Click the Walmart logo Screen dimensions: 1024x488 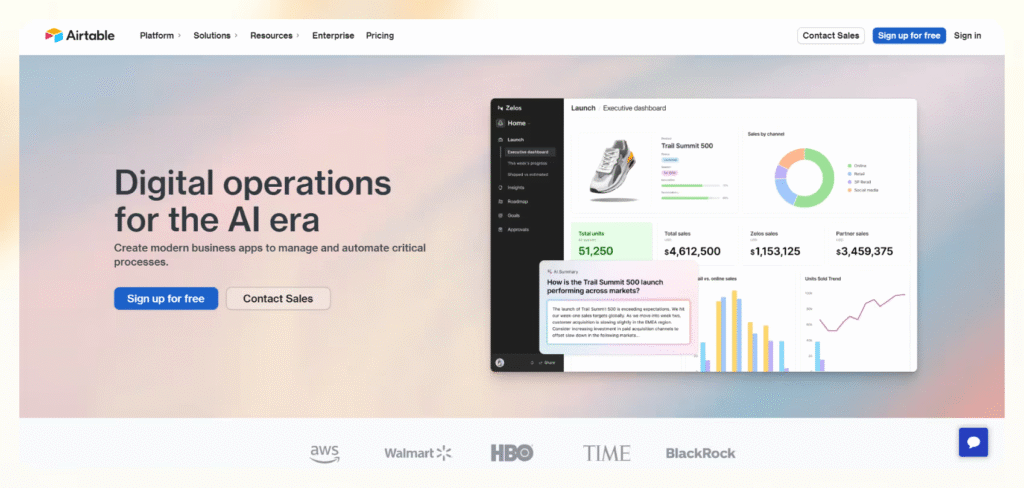tap(418, 453)
